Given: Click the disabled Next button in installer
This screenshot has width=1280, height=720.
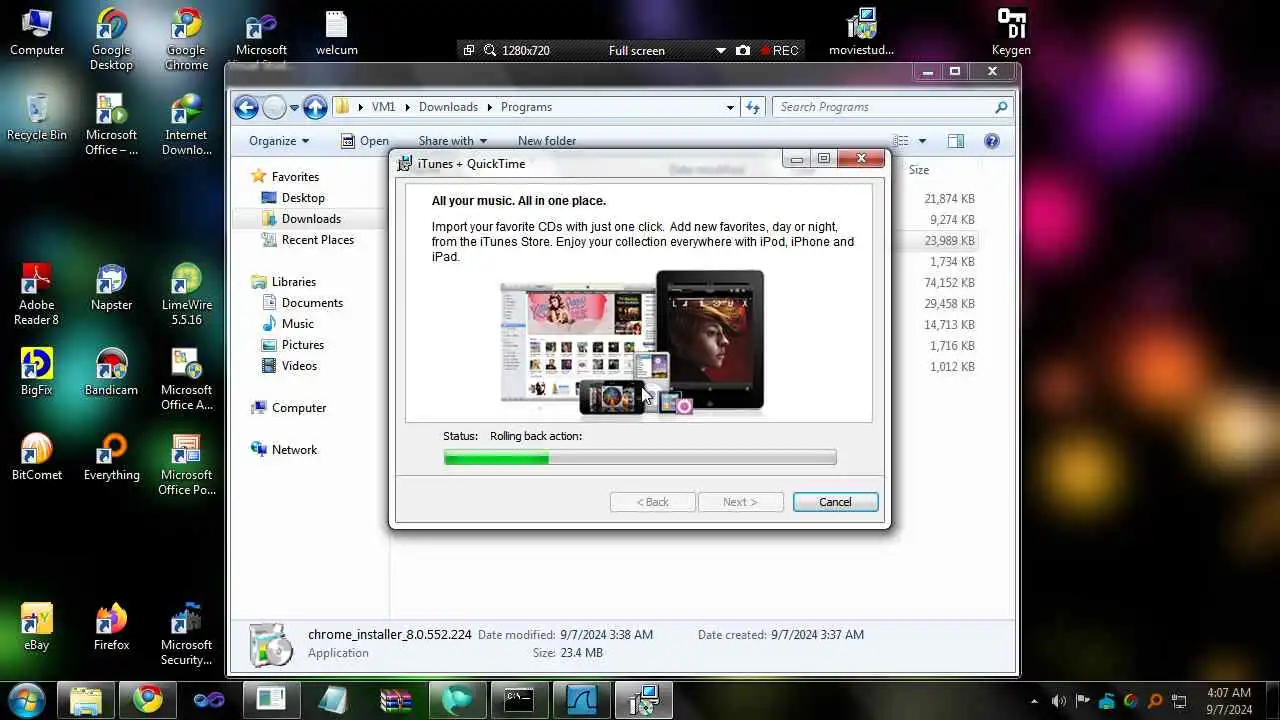Looking at the screenshot, I should (740, 502).
